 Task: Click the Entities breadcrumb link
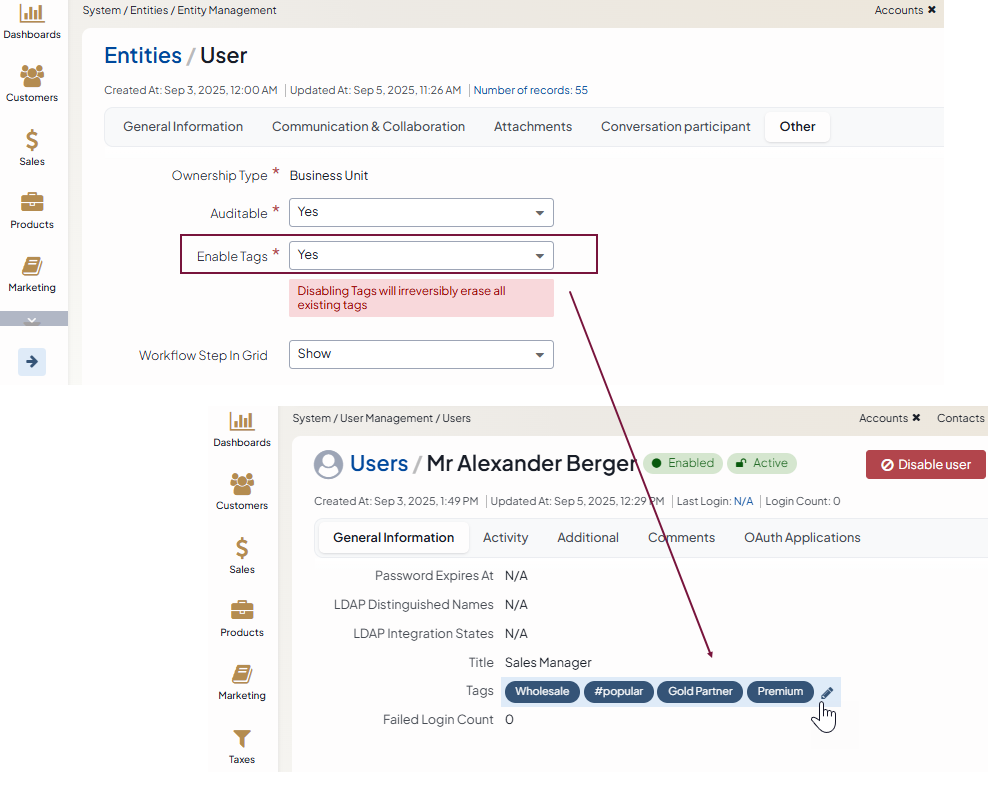pyautogui.click(x=143, y=55)
